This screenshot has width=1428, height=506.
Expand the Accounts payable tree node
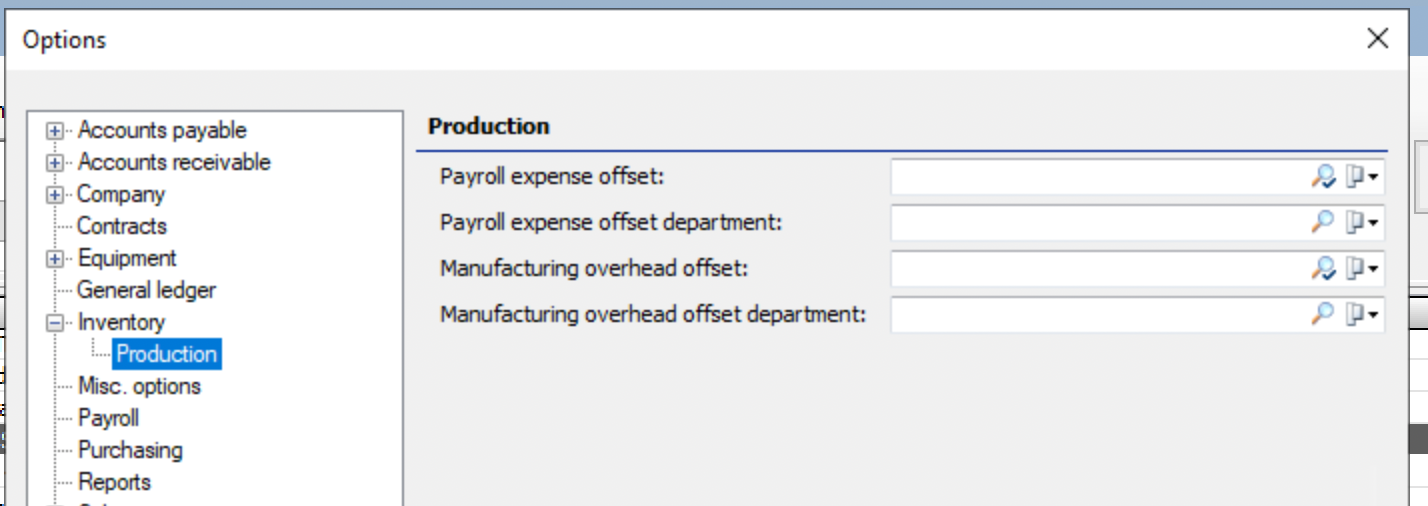[55, 131]
